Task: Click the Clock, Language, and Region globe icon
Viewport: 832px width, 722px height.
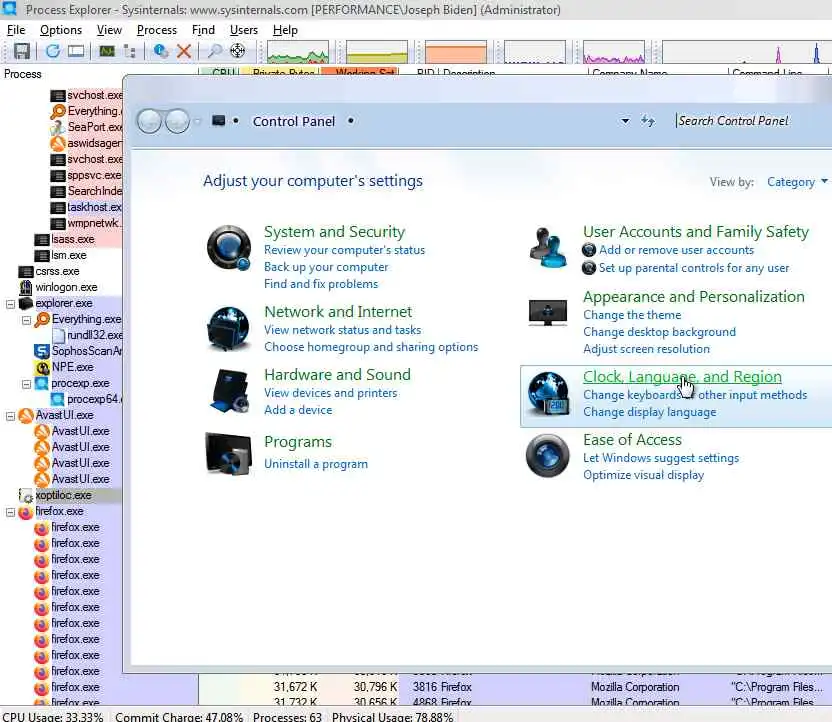Action: 548,394
